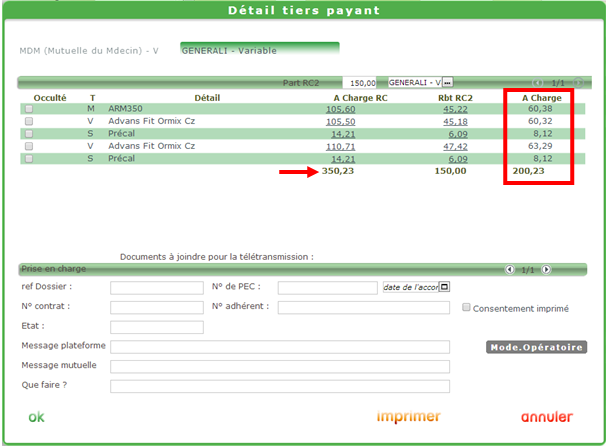Open the date de l'accord calendar picker
Image resolution: width=607 pixels, height=447 pixels.
(444, 287)
